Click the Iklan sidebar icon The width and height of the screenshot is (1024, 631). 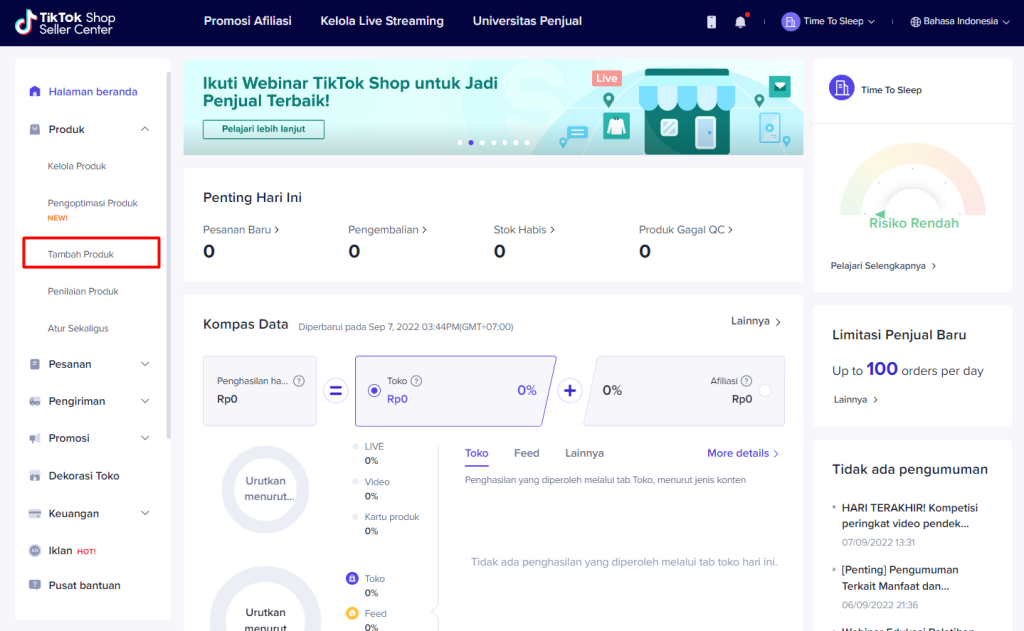point(35,551)
